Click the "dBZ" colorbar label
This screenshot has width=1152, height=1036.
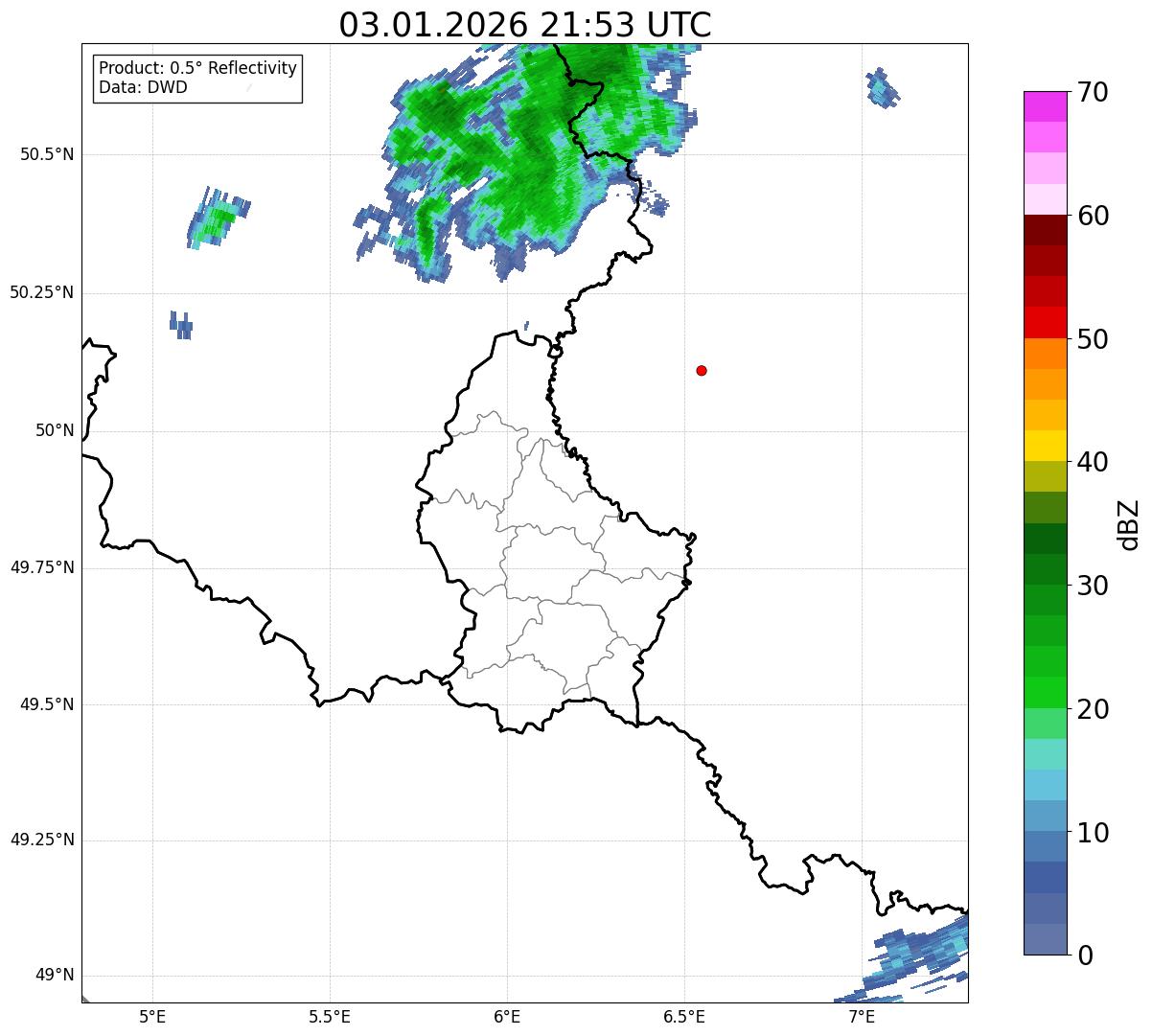[x=1130, y=523]
